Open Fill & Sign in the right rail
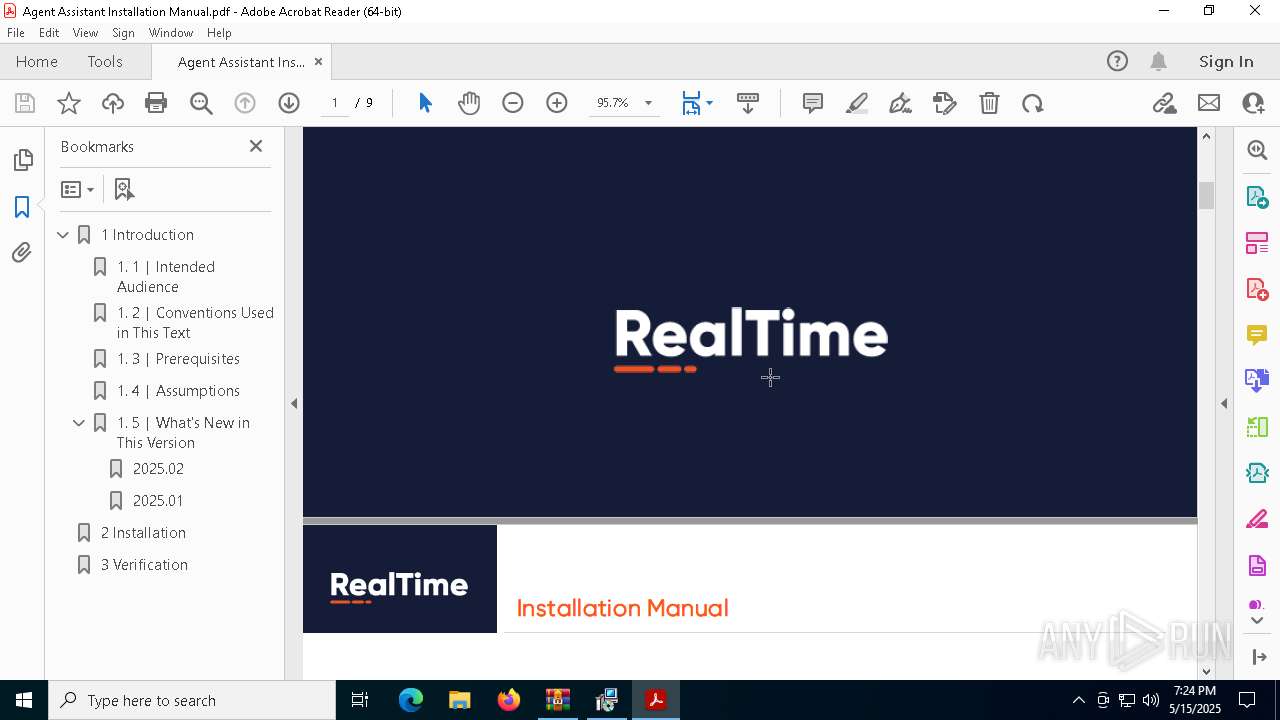This screenshot has height=720, width=1280. (1257, 520)
